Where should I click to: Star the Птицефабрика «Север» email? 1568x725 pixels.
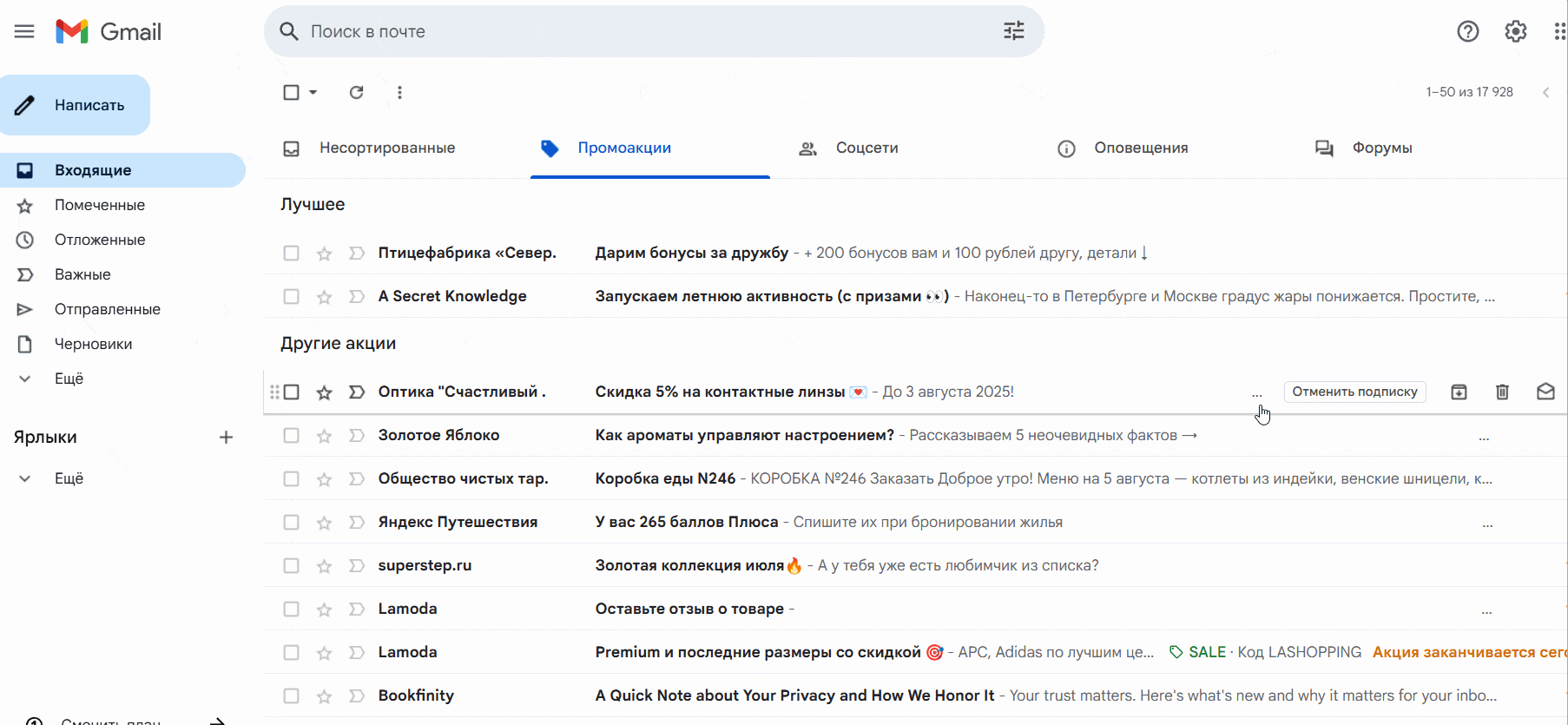tap(324, 254)
